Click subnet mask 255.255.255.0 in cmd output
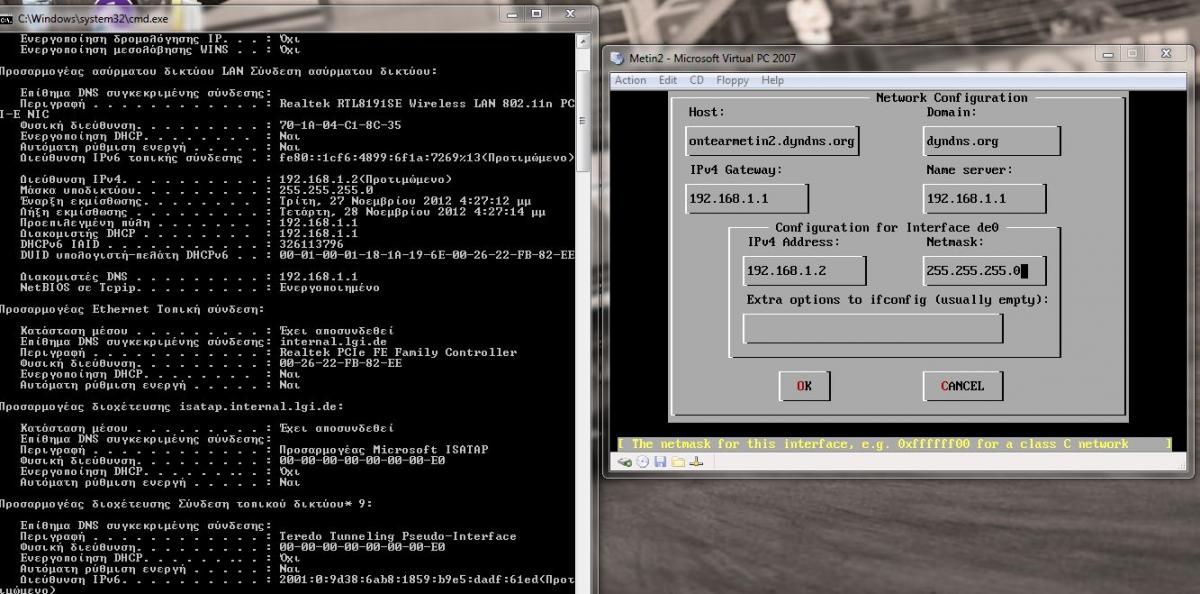 pyautogui.click(x=326, y=190)
